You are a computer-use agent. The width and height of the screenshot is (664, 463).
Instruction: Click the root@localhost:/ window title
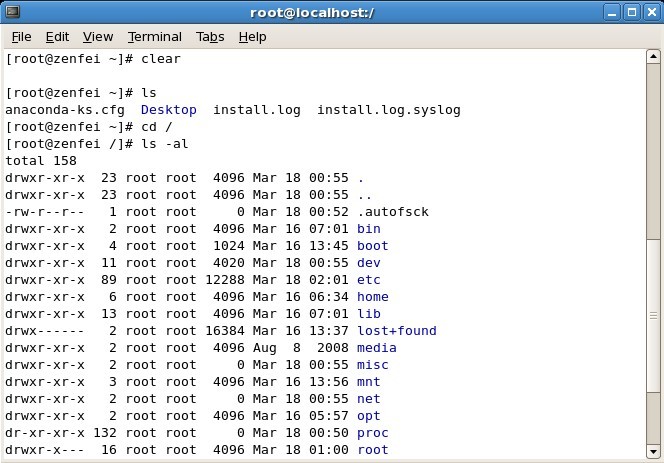click(x=312, y=13)
